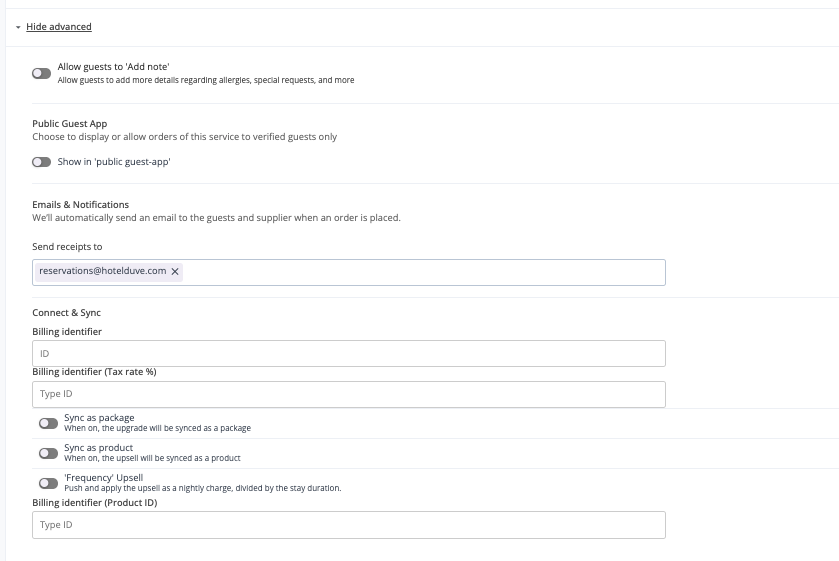Click Show in 'public guest-app' label
This screenshot has height=561, width=839.
click(114, 162)
